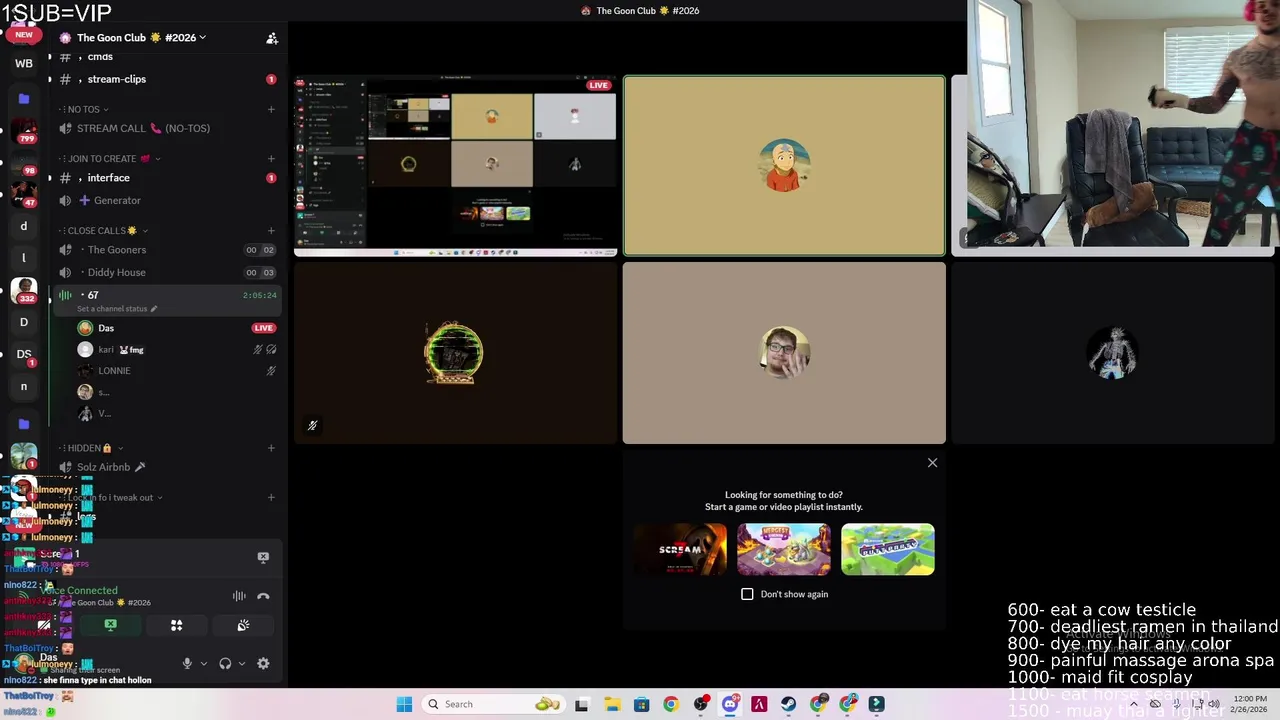Open voice noise suppression icon
The width and height of the screenshot is (1280, 720).
pos(239,596)
